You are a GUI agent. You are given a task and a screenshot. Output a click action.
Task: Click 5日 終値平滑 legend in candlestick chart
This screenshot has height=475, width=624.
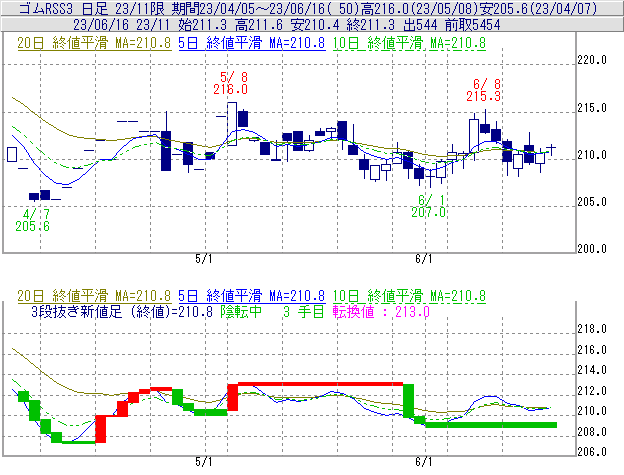(252, 43)
